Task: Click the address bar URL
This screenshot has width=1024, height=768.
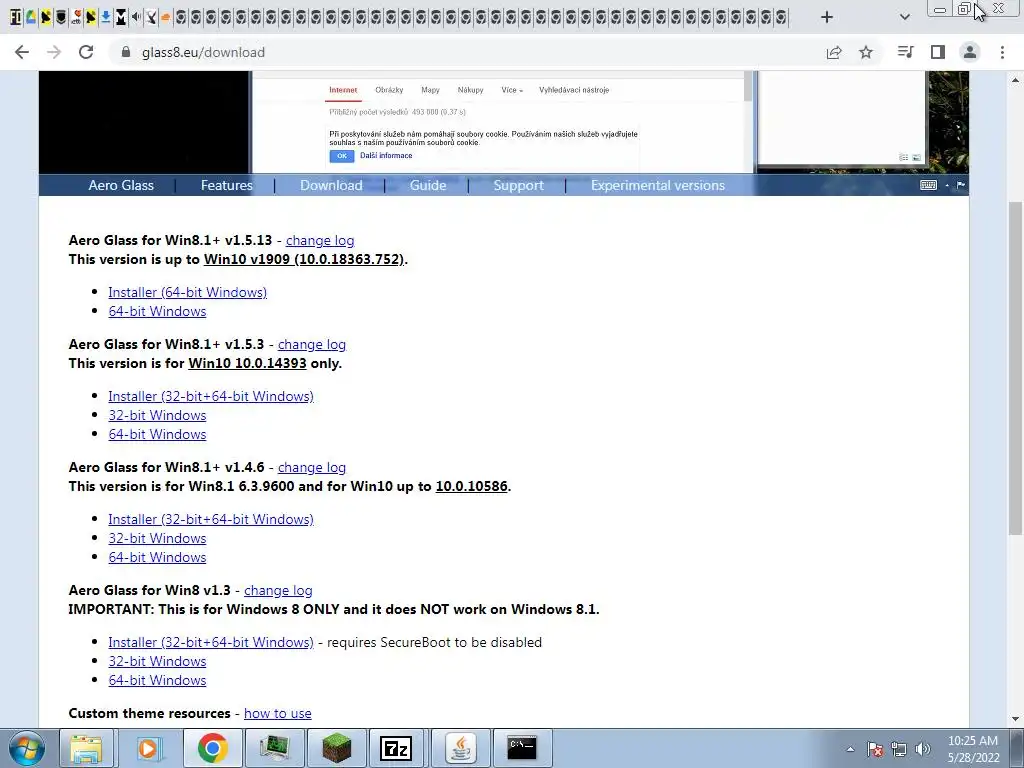Action: (x=203, y=52)
